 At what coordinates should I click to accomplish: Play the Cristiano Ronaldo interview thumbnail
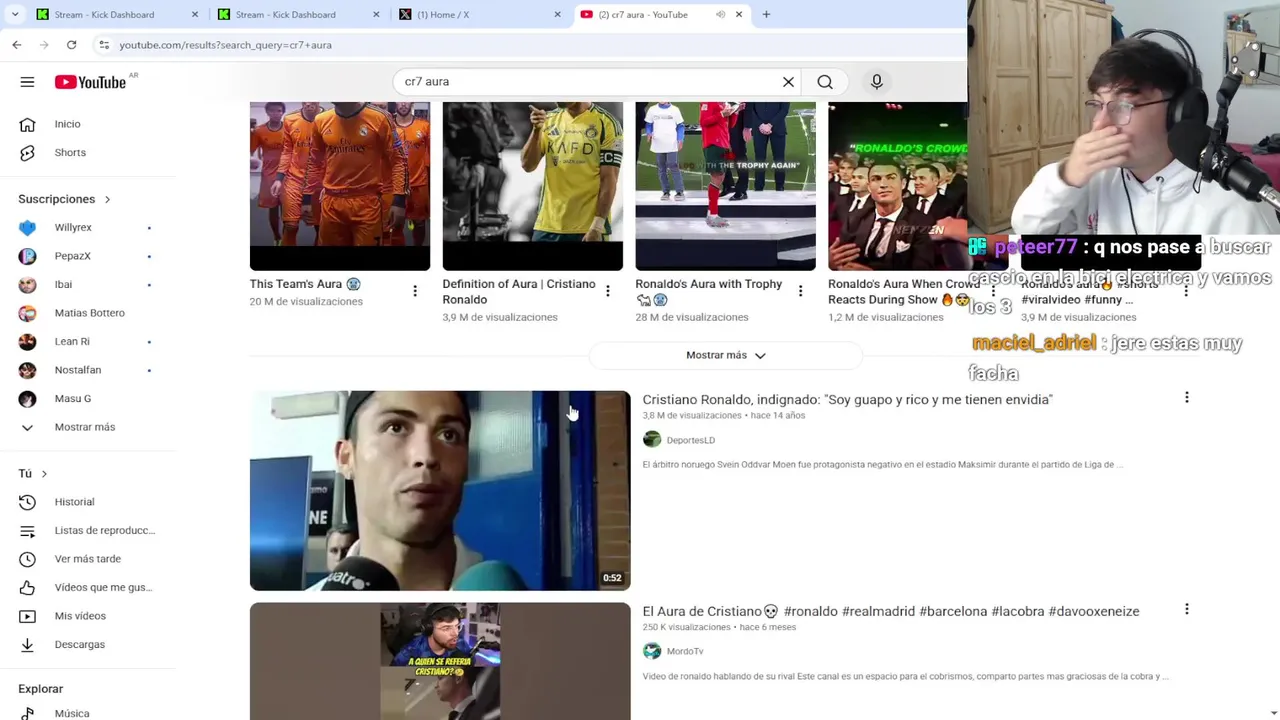(x=440, y=491)
